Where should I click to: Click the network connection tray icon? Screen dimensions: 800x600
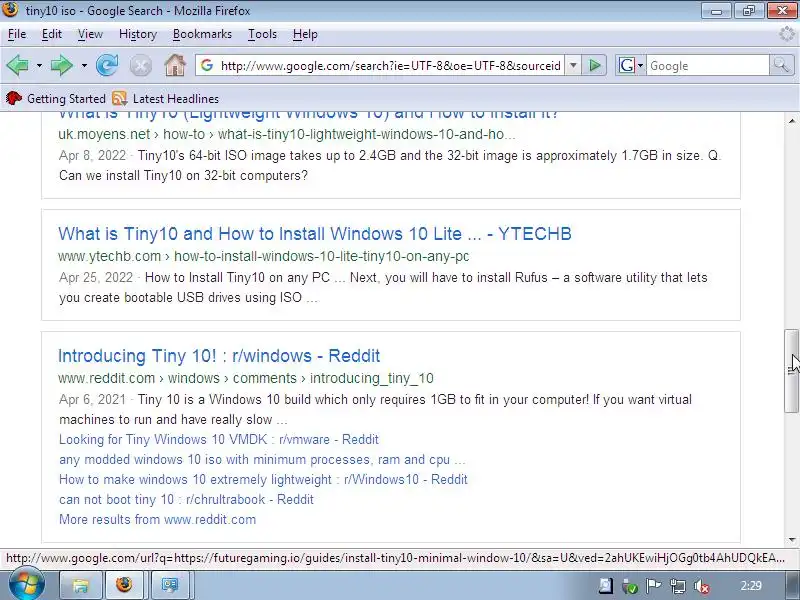coord(678,586)
